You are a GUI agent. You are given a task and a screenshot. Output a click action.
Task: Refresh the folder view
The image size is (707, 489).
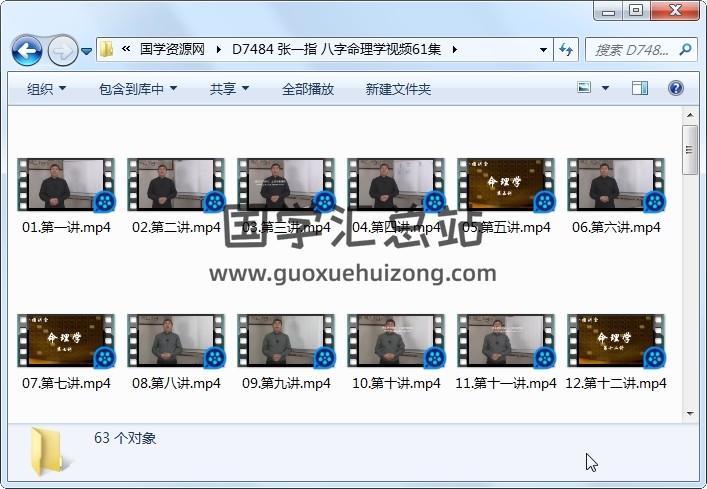566,50
